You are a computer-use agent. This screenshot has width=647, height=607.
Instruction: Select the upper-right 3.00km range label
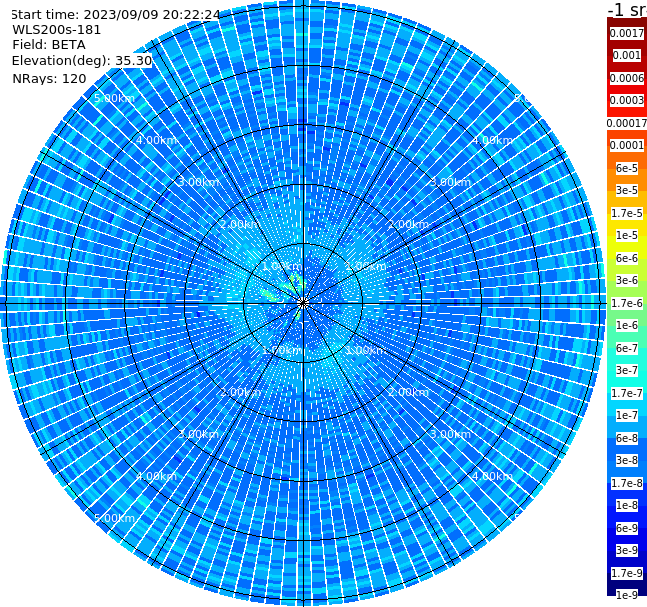tap(450, 182)
